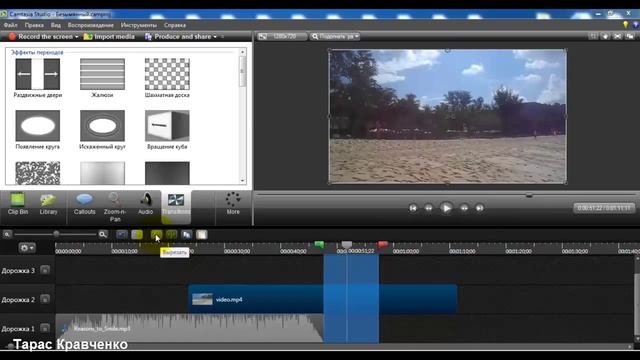Image resolution: width=640 pixels, height=360 pixels.
Task: Select the Reason_to_Smile.mp3 audio clip
Action: (x=189, y=328)
